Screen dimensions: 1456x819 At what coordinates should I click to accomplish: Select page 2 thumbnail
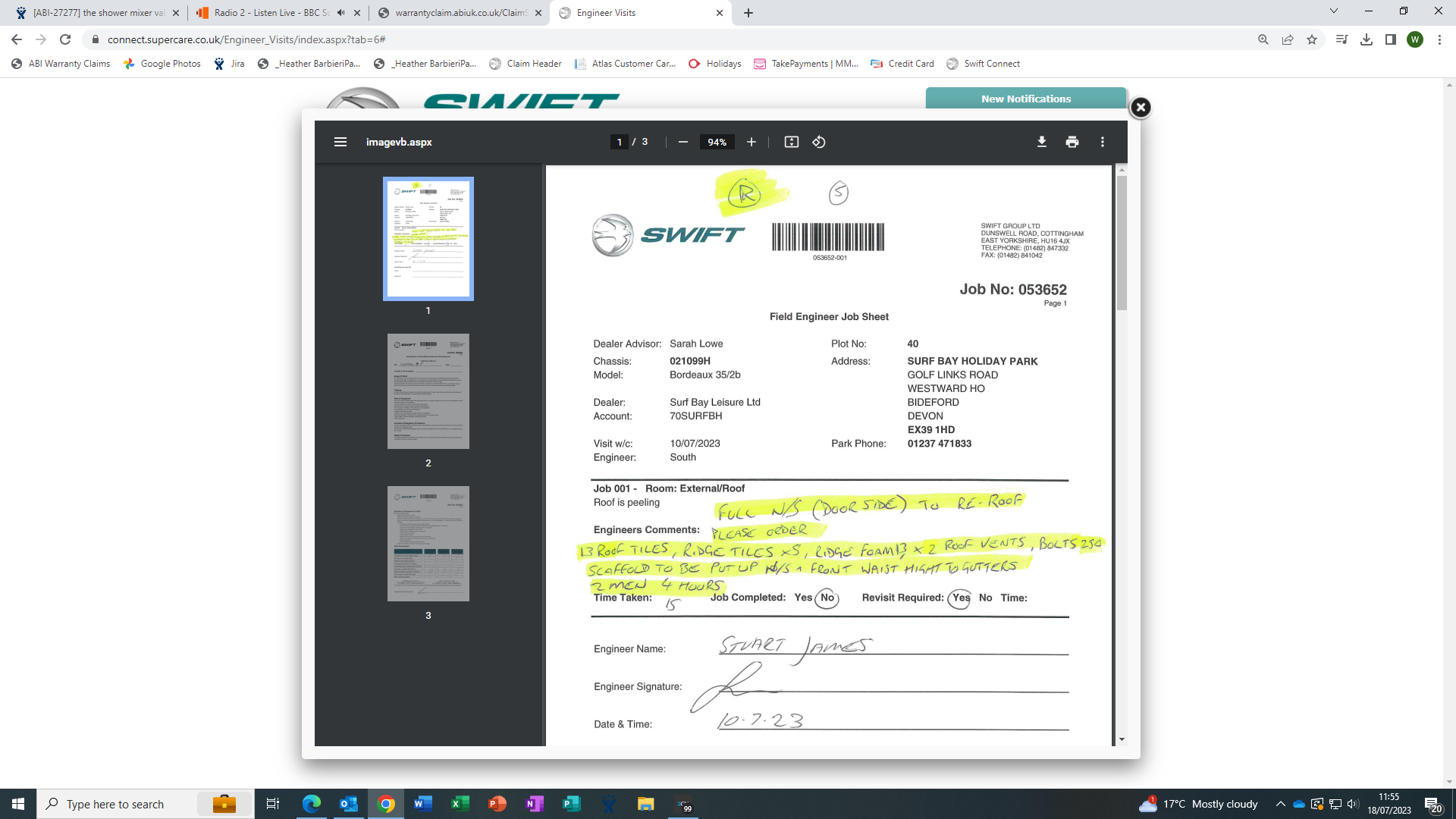428,391
